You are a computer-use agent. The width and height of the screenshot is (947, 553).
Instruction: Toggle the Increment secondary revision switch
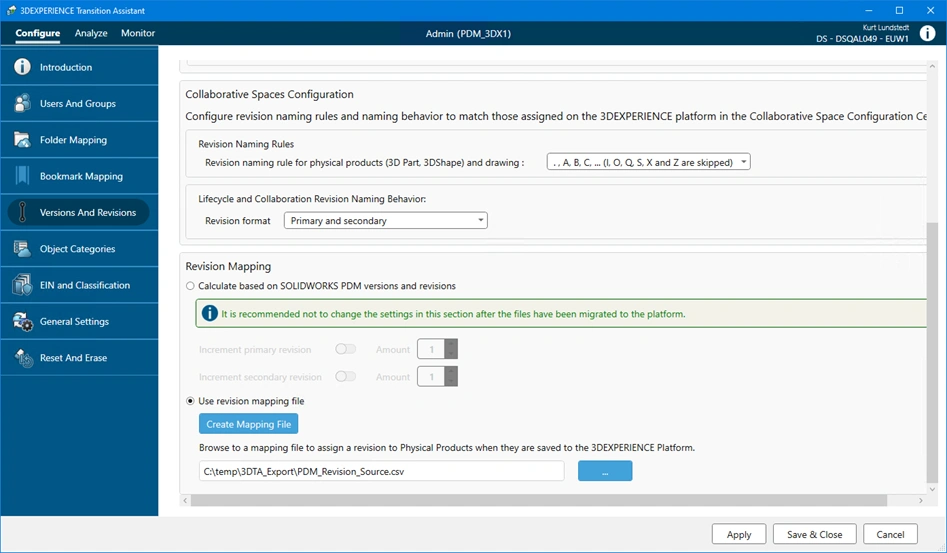[x=345, y=376]
